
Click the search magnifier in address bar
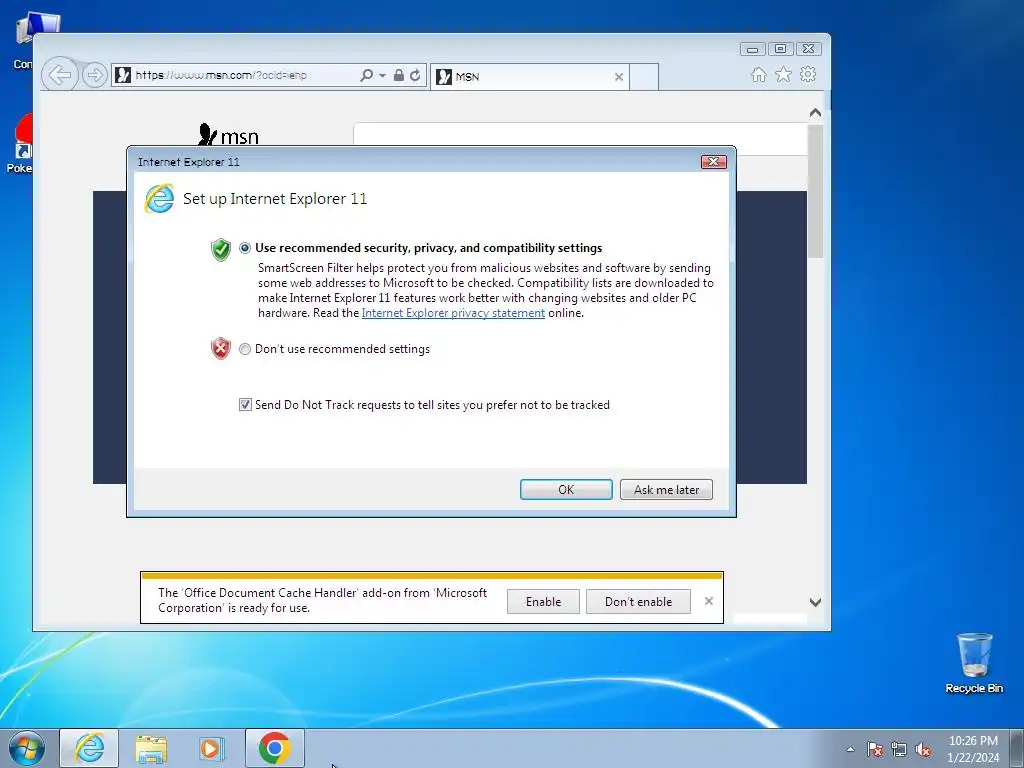pyautogui.click(x=366, y=75)
